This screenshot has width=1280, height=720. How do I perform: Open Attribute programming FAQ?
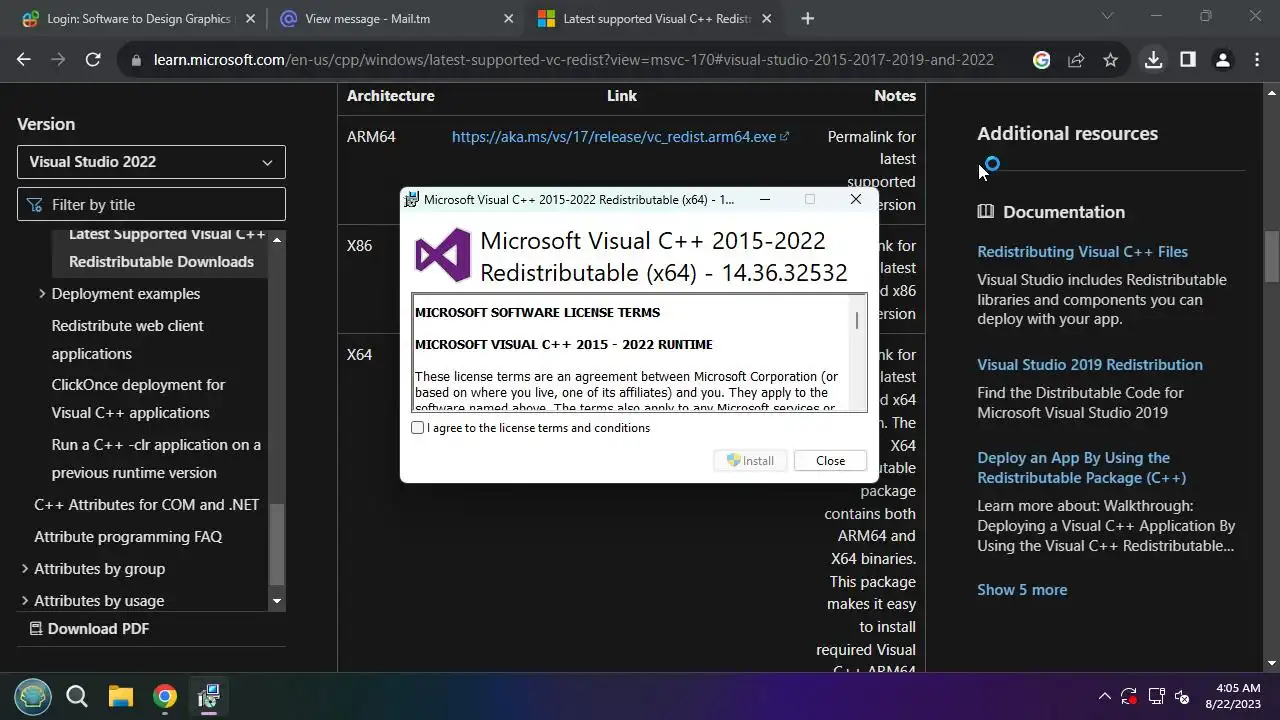tap(128, 537)
